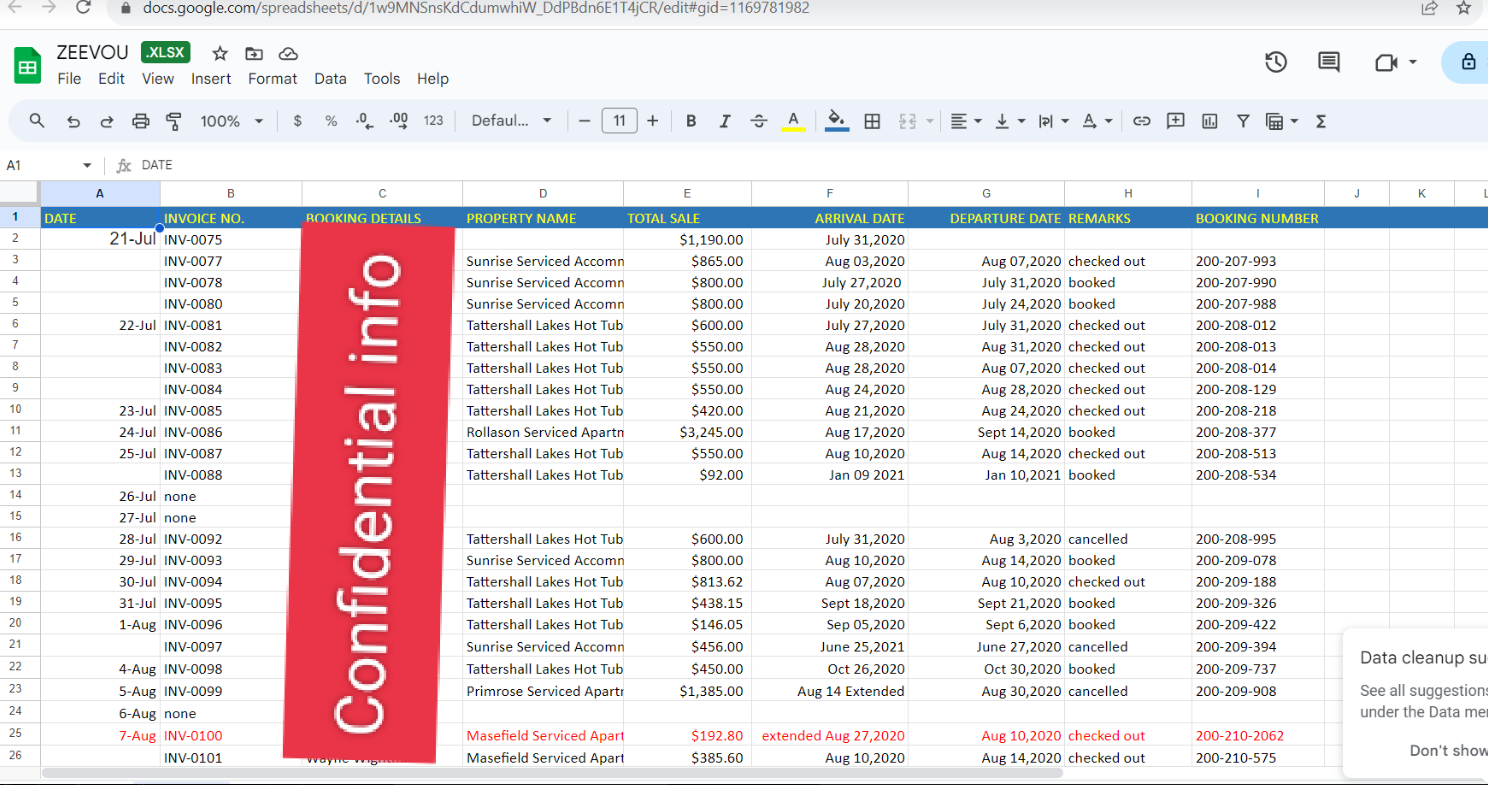This screenshot has width=1488, height=785.
Task: Click the fill color paint bucket
Action: pos(837,121)
